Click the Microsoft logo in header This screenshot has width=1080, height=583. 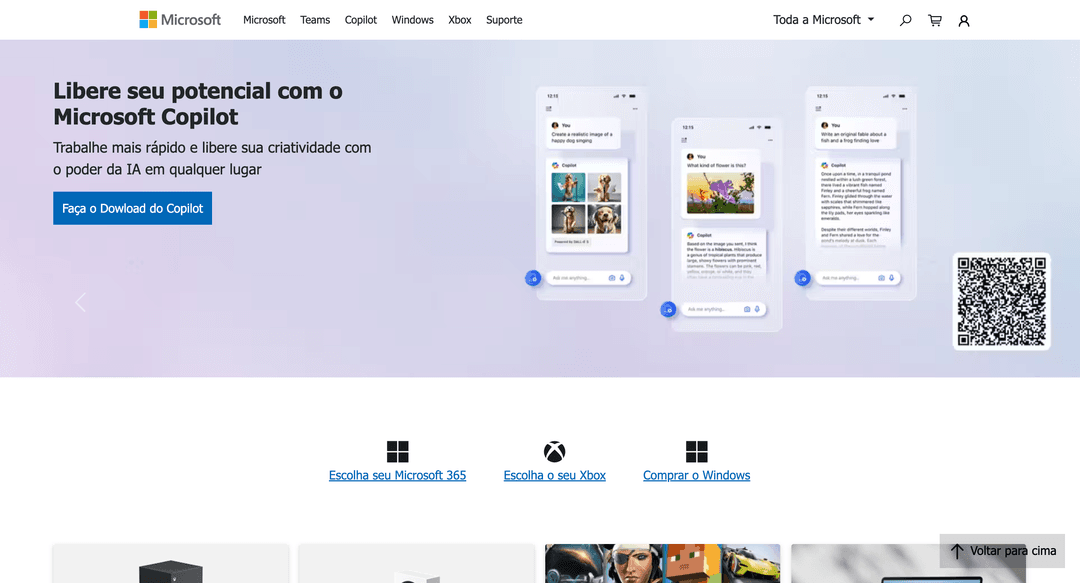[x=180, y=20]
